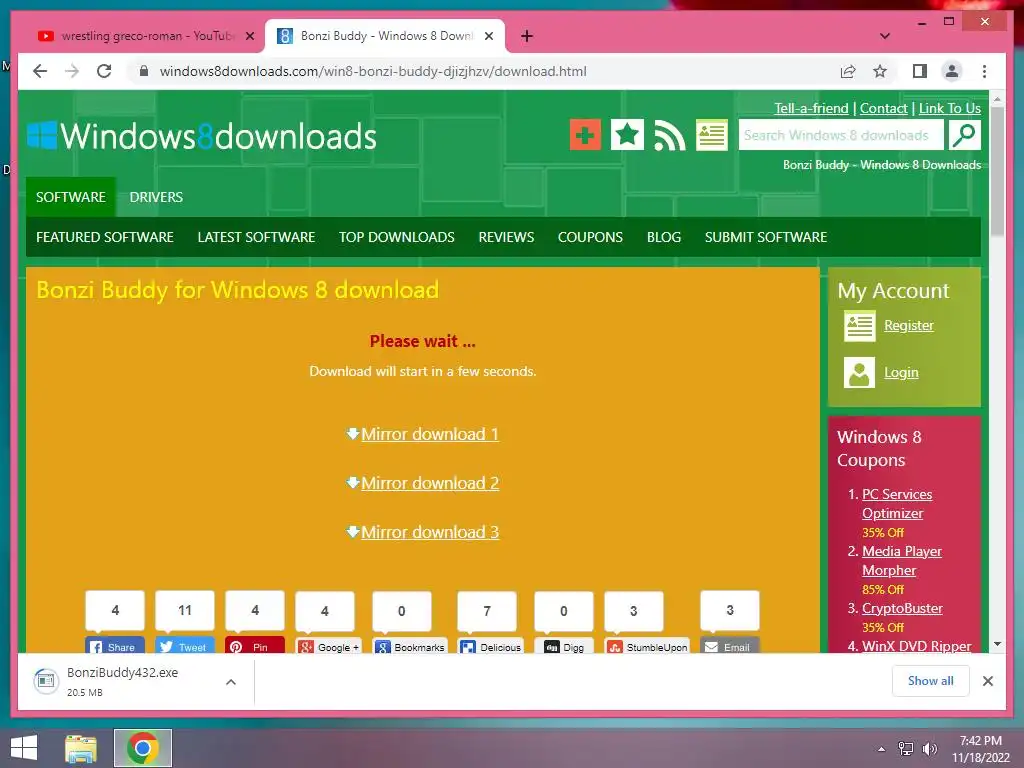Share on StumbleUpon button

[647, 645]
